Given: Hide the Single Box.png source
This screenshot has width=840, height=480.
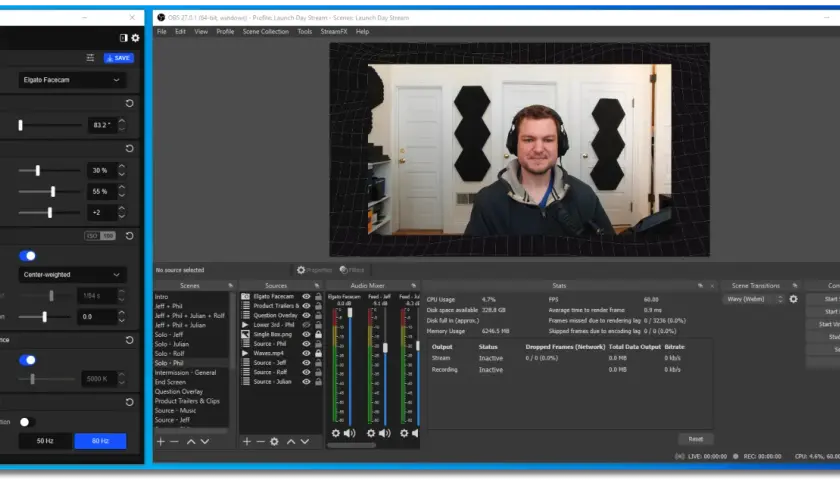Looking at the screenshot, I should [x=306, y=334].
